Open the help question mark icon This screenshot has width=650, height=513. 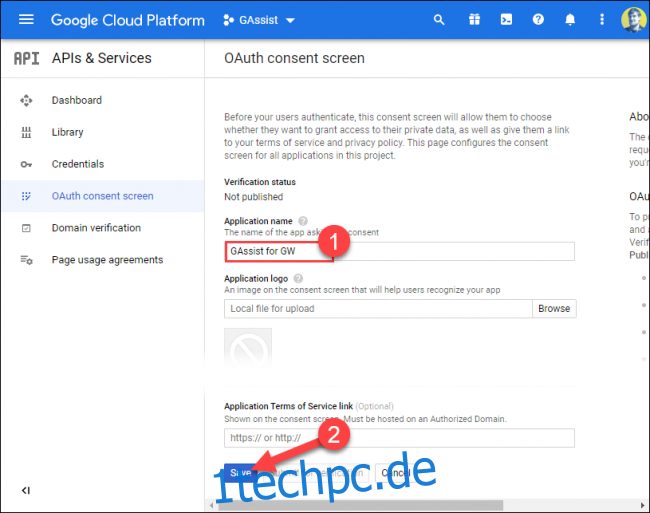(538, 19)
